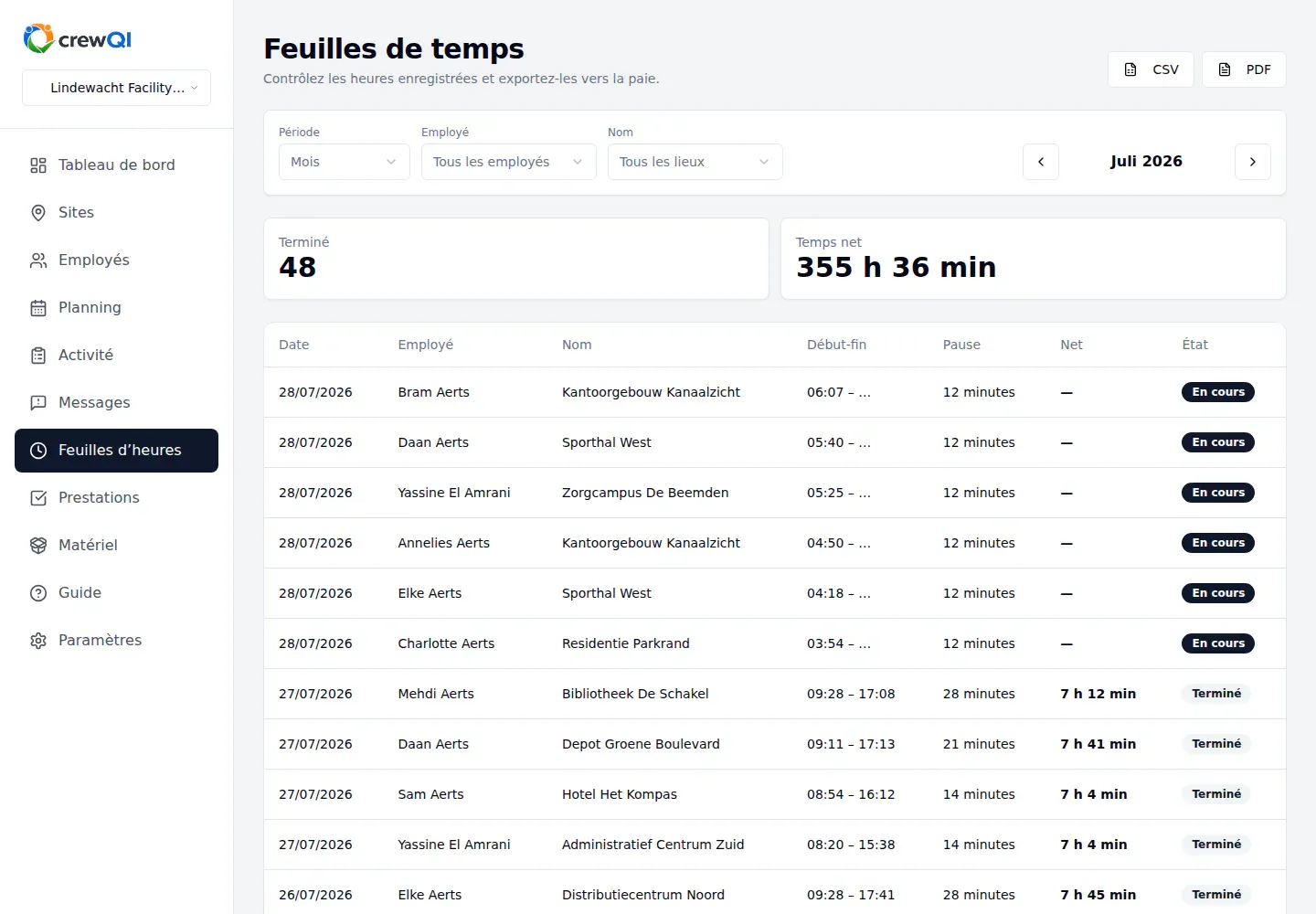Click the État column header
This screenshot has height=914, width=1316.
[1194, 345]
